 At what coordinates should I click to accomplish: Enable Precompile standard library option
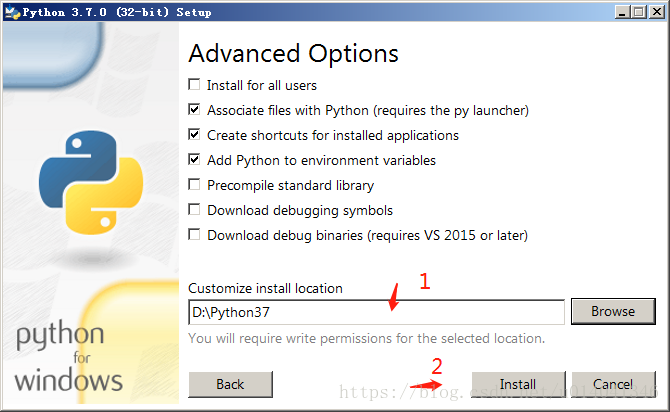click(x=194, y=184)
